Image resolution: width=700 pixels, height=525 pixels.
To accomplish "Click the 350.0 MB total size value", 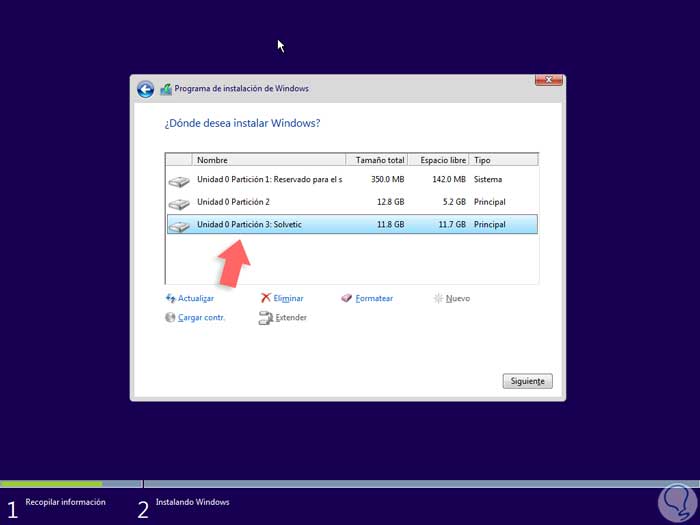I will pos(388,179).
